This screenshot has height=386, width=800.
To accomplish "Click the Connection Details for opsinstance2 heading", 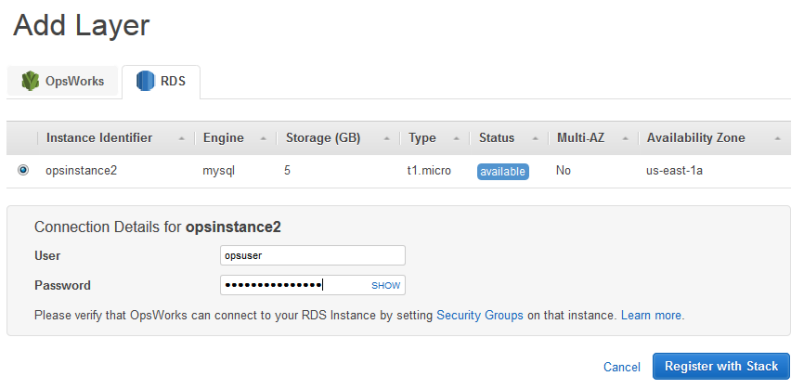I will click(x=157, y=227).
